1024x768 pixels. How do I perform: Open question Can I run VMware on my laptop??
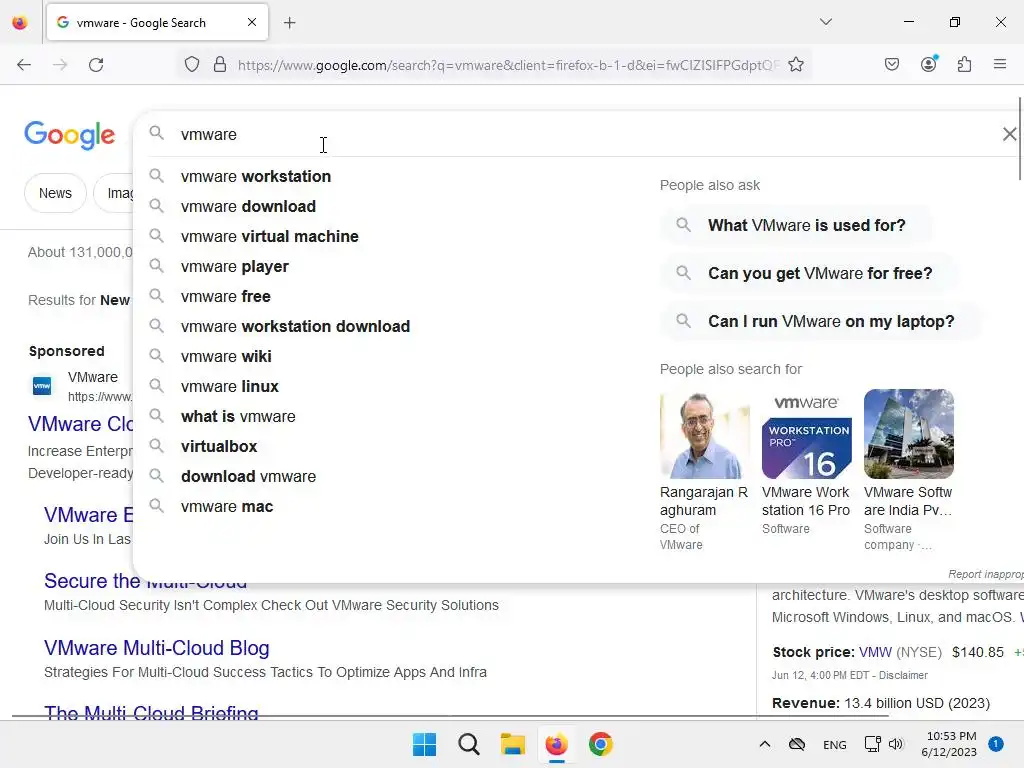coord(821,322)
